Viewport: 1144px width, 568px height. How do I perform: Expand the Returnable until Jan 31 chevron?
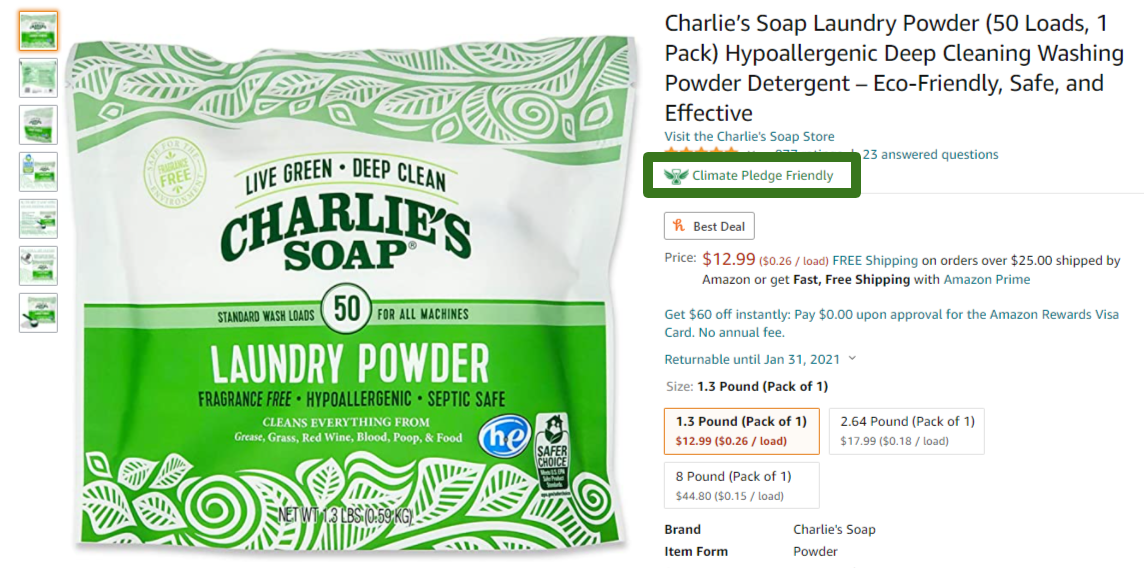tap(852, 359)
